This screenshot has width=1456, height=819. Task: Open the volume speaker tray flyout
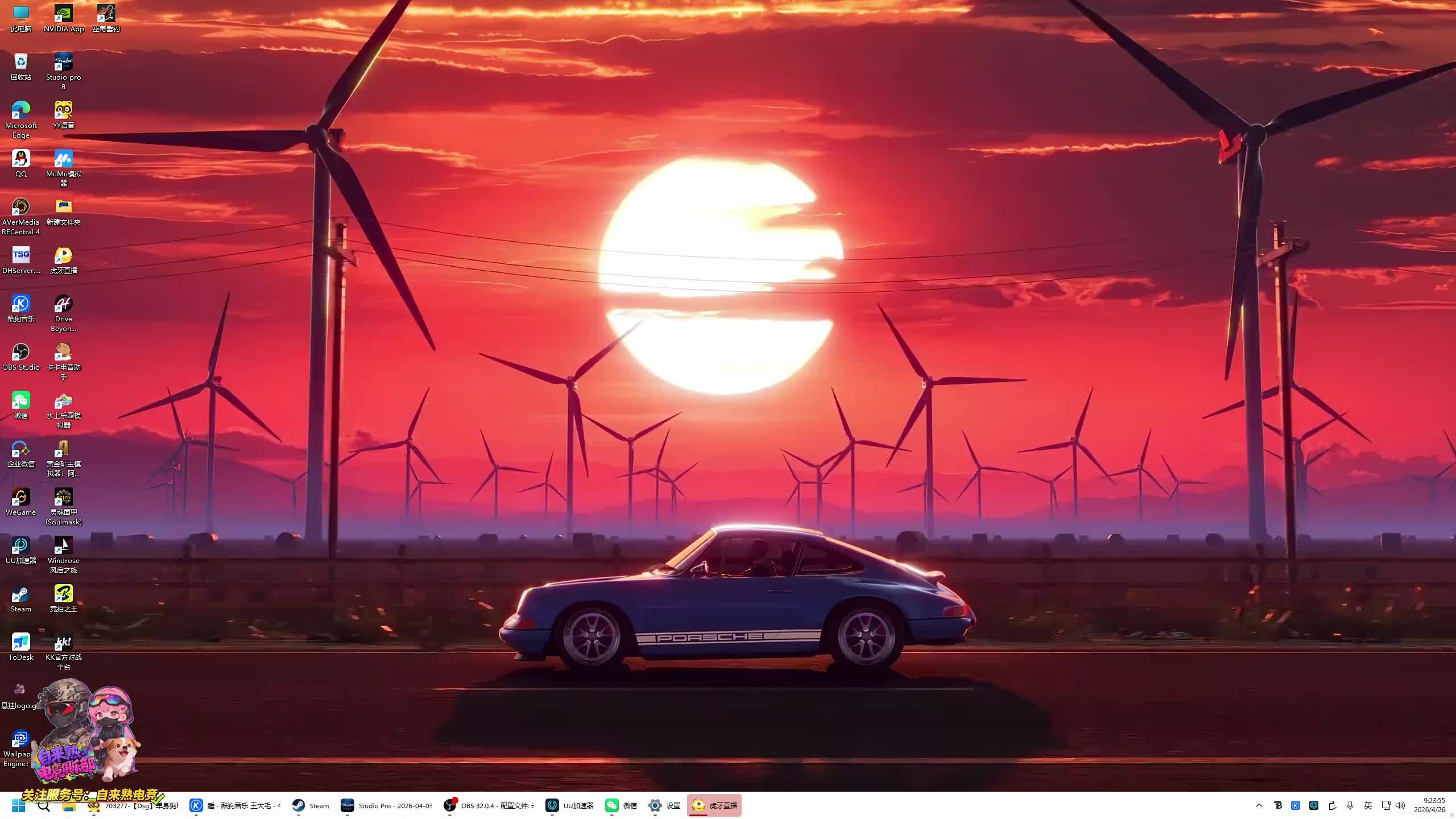(1400, 805)
